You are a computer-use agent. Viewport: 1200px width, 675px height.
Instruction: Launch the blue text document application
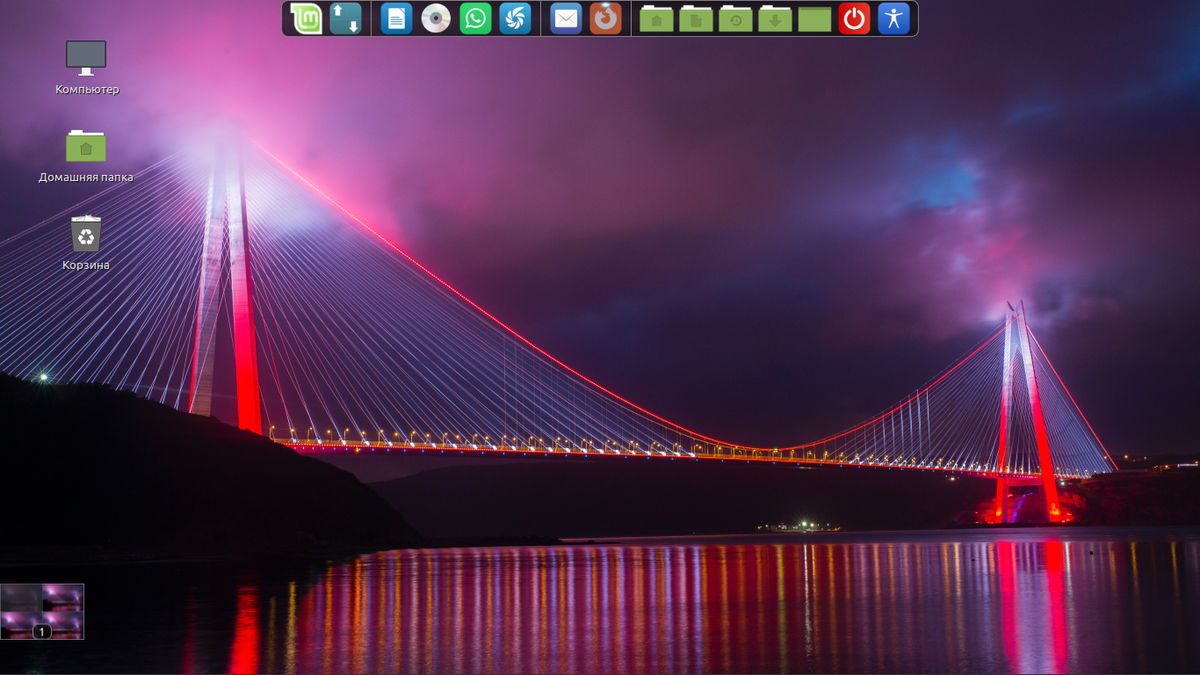[397, 18]
